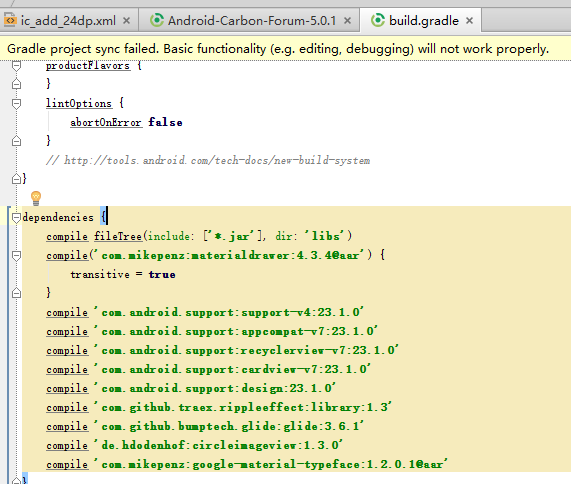Click compile keyword on the glide line
The height and width of the screenshot is (484, 571).
click(67, 426)
